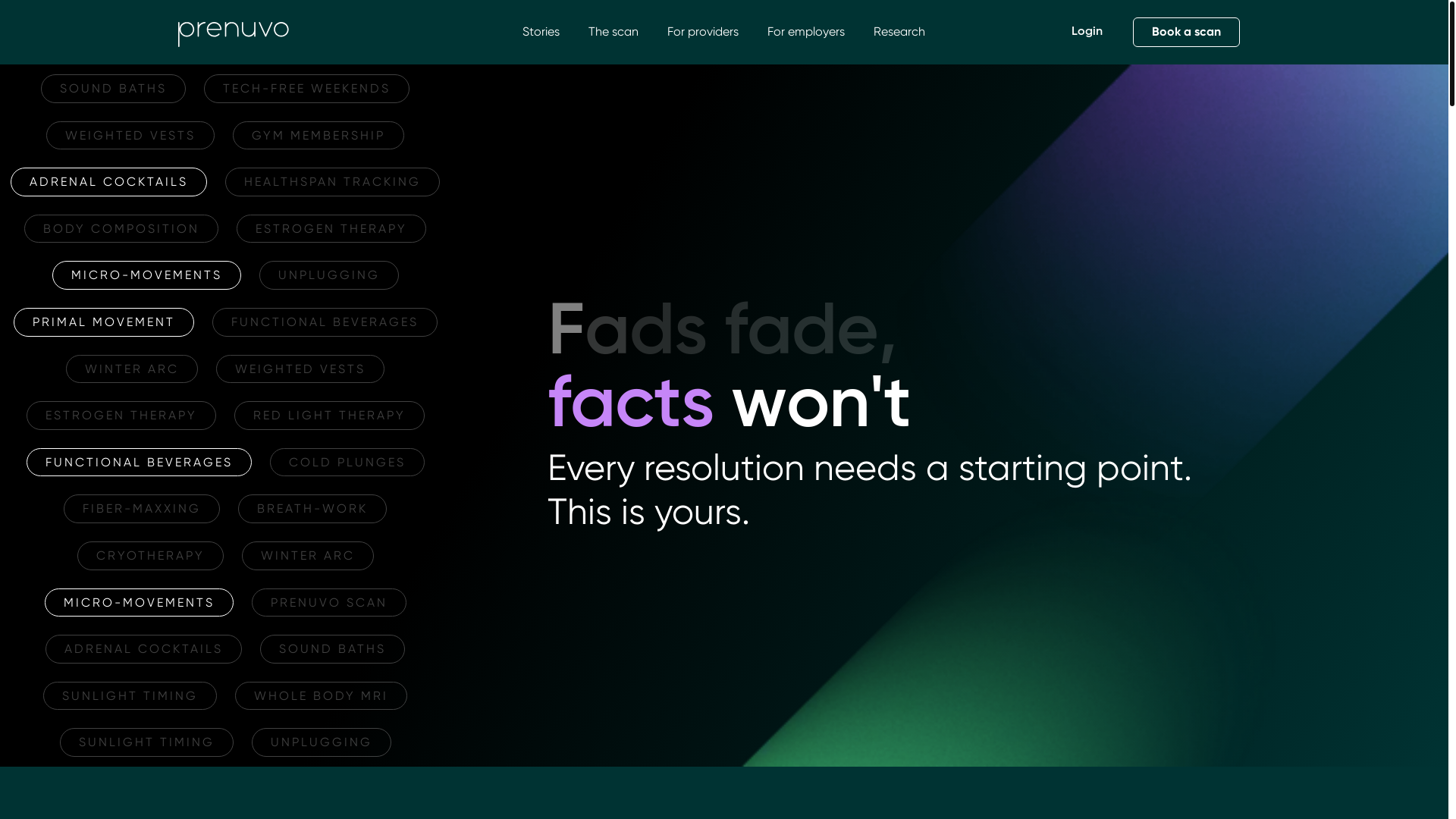Click dim ADRENAL COCKTAILS pill beside SOUND BATHS
The height and width of the screenshot is (819, 1456).
point(143,649)
